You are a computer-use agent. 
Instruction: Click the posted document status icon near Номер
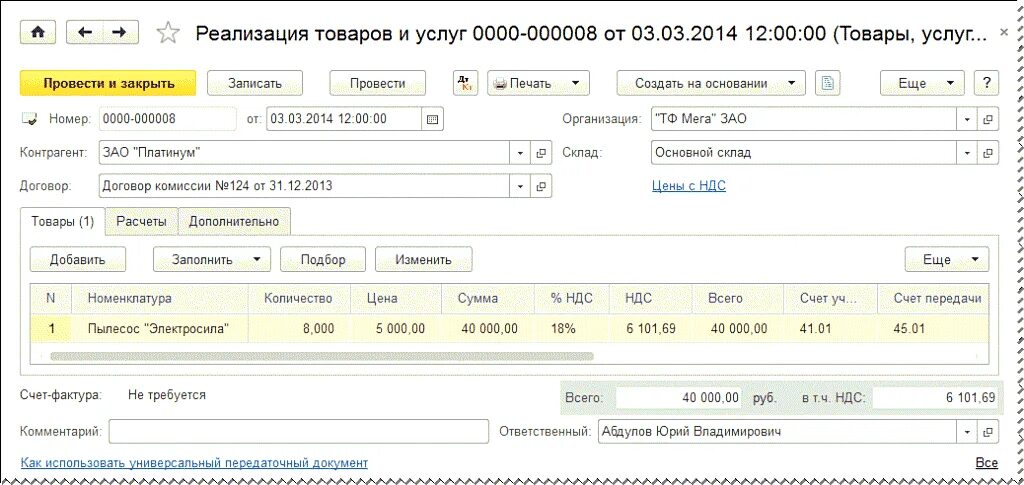(29, 119)
